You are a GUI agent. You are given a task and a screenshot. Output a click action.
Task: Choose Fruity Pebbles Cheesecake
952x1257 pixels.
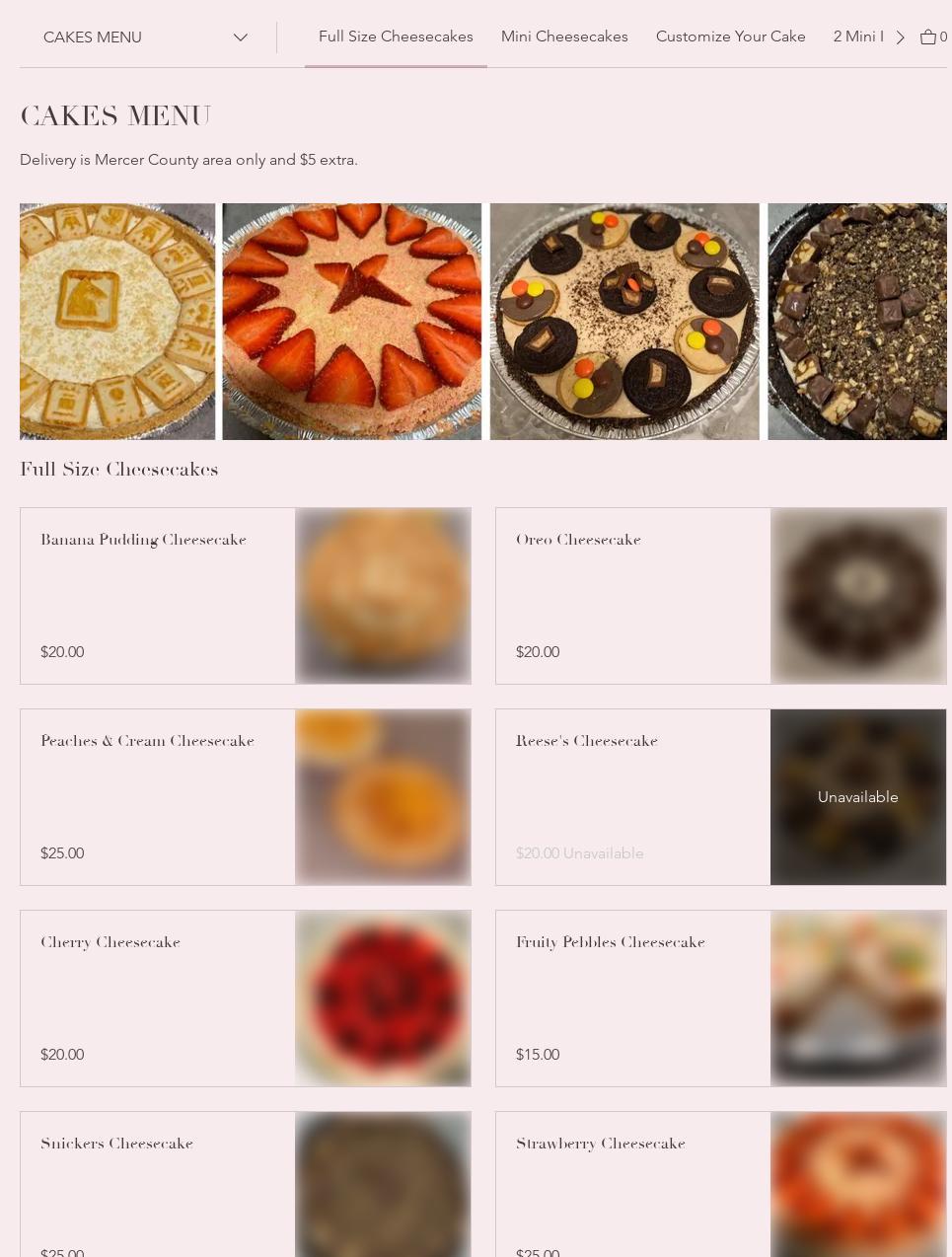tap(721, 998)
